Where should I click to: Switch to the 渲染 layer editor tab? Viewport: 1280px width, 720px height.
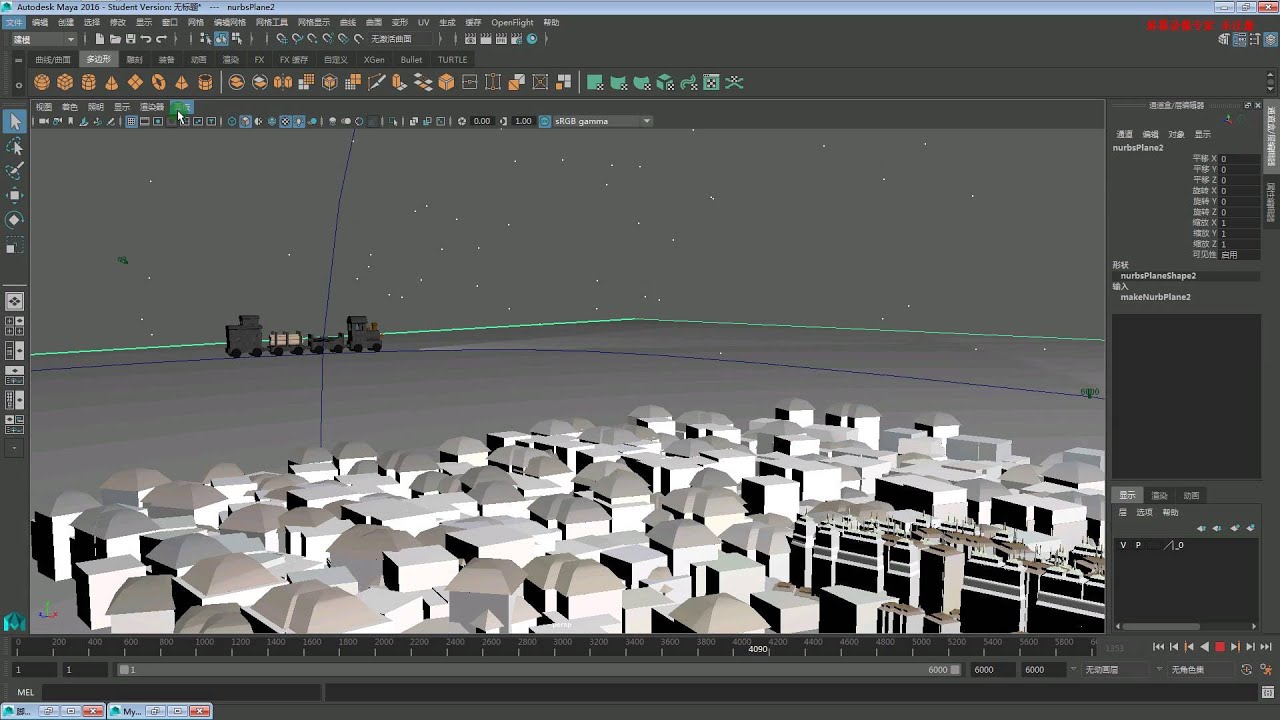tap(1159, 495)
